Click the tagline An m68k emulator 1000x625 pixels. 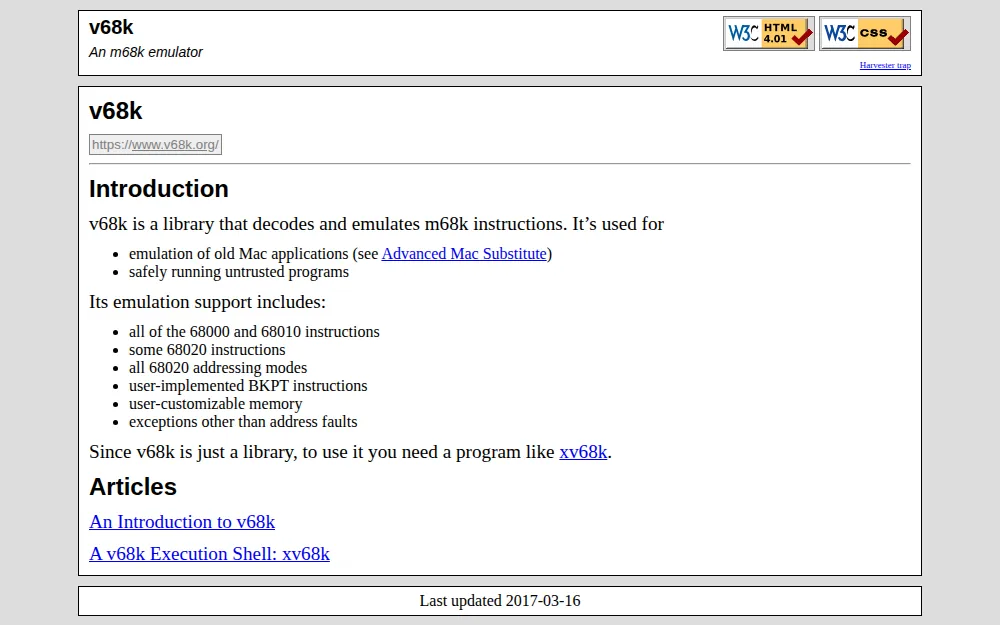pyautogui.click(x=145, y=52)
